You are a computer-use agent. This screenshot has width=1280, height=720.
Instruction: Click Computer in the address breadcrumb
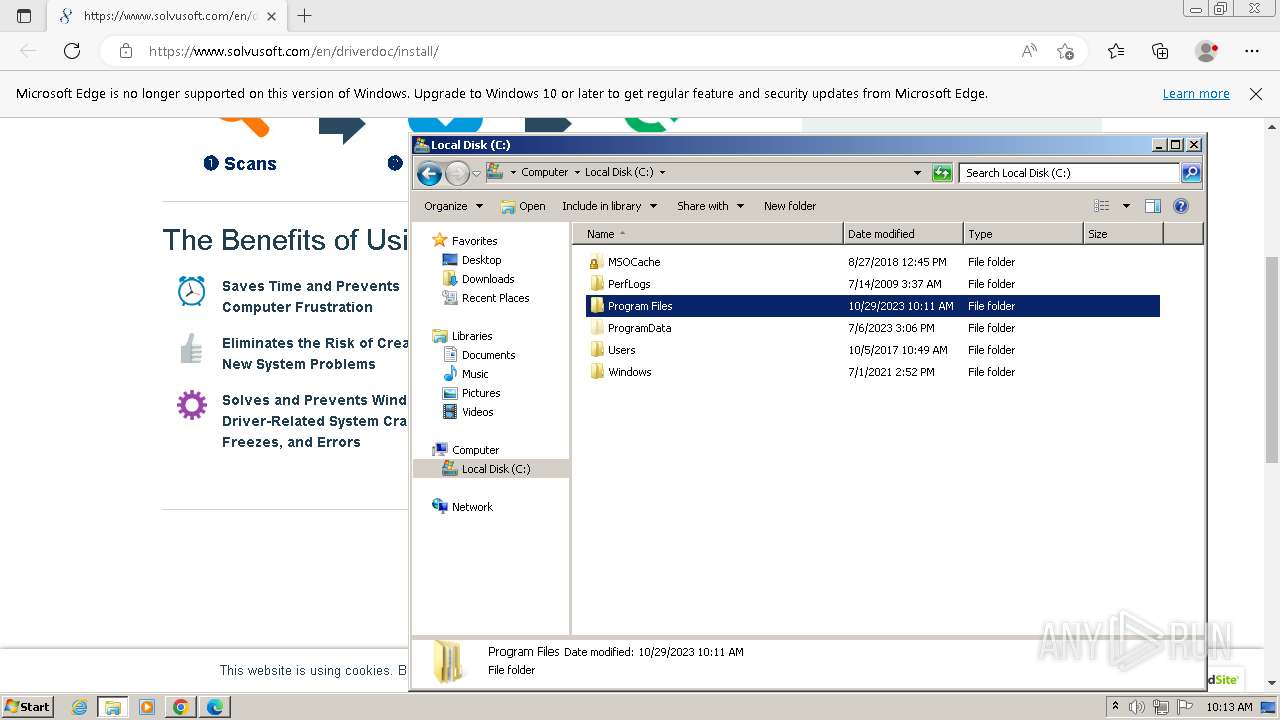coord(544,172)
